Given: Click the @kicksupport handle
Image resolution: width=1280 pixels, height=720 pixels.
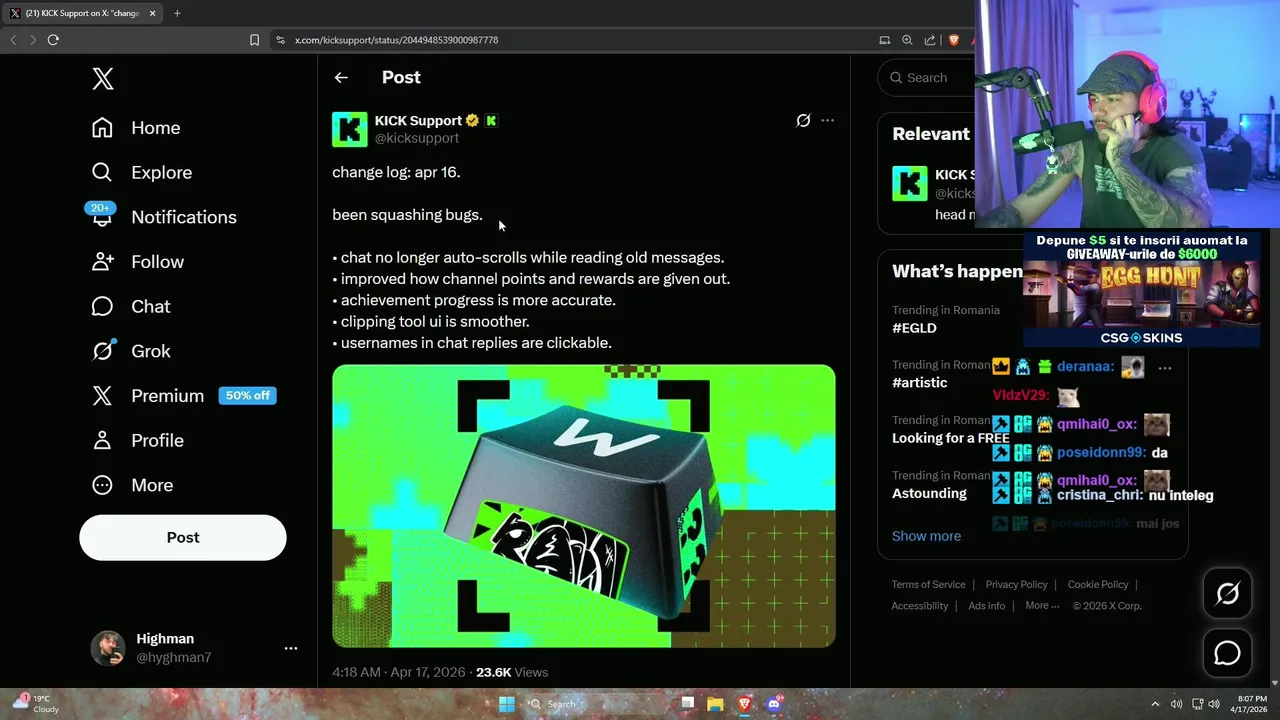Looking at the screenshot, I should coord(417,138).
